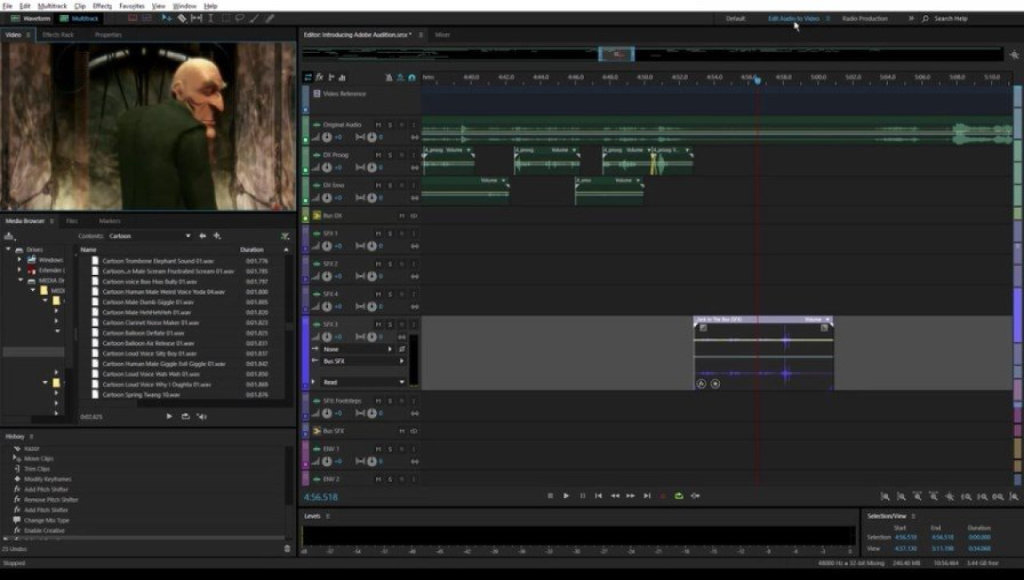Move playhead to previous with transport button
1024x580 pixels.
click(x=598, y=496)
